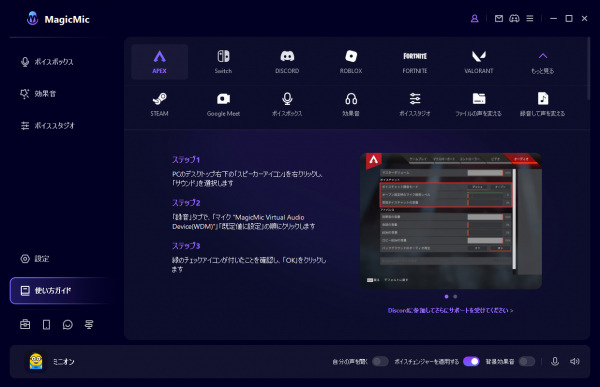Open the Google Meet guide icon

[223, 105]
